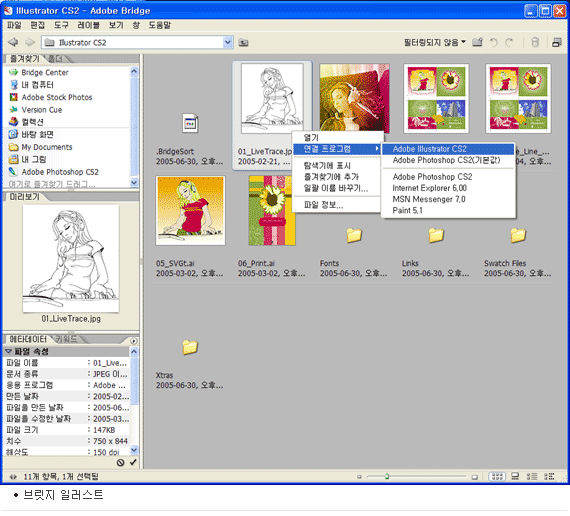Click smallest thumbnail size button
The image size is (570, 516).
point(359,477)
